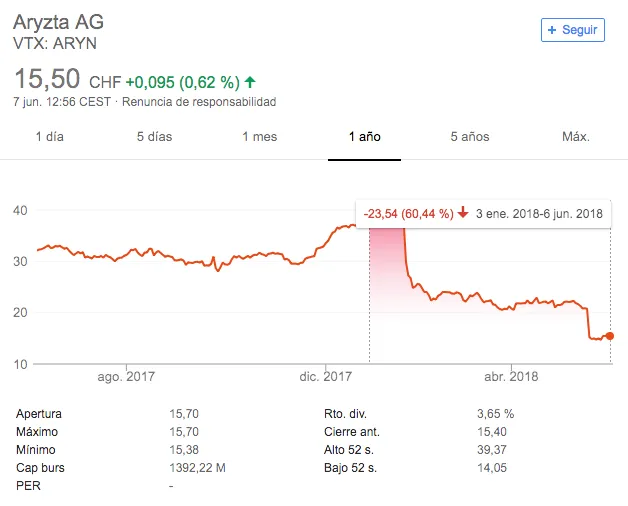Click the green up arrow price indicator
Viewport: 628px width, 506px height.
[250, 82]
